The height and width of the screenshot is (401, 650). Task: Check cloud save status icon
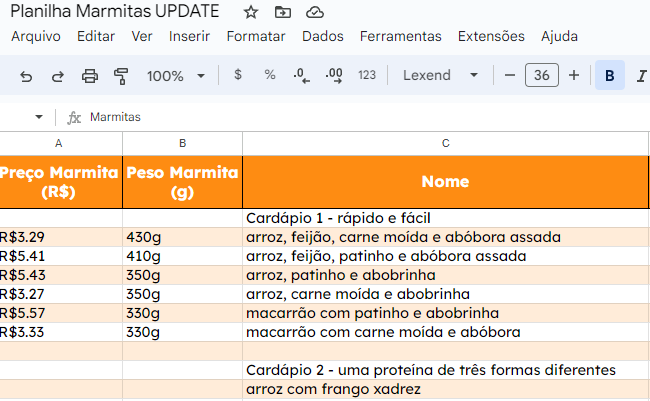(315, 12)
